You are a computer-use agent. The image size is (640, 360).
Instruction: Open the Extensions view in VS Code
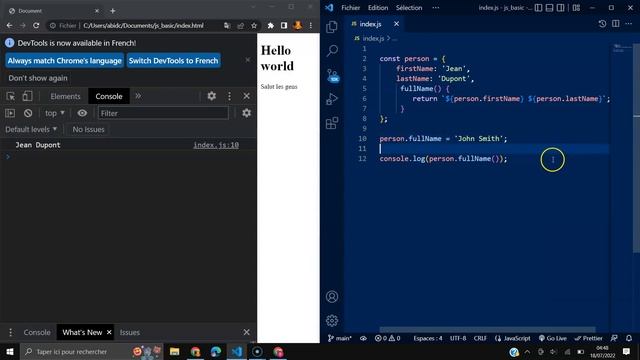332,123
